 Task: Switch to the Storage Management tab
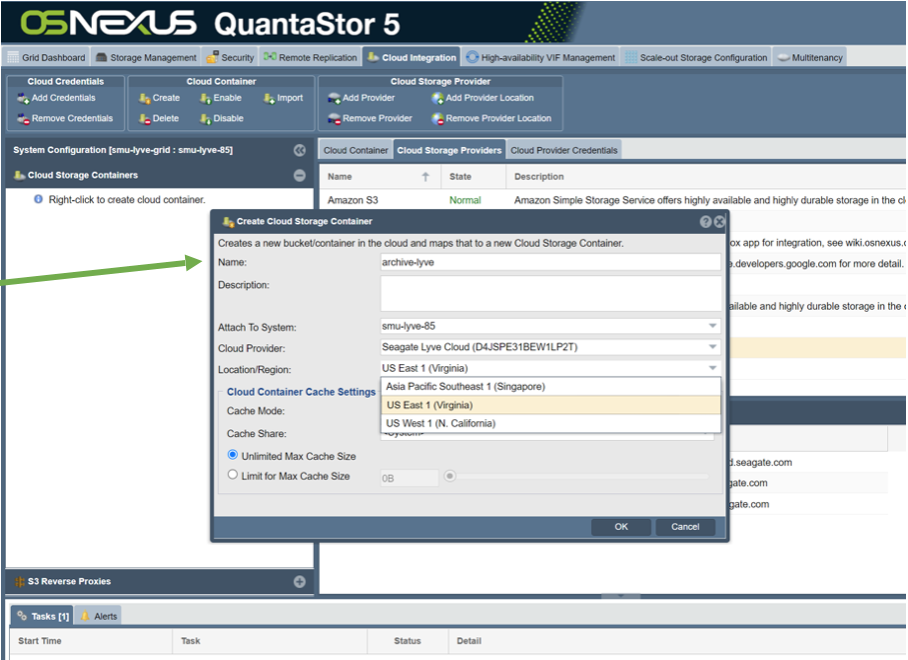(x=148, y=58)
